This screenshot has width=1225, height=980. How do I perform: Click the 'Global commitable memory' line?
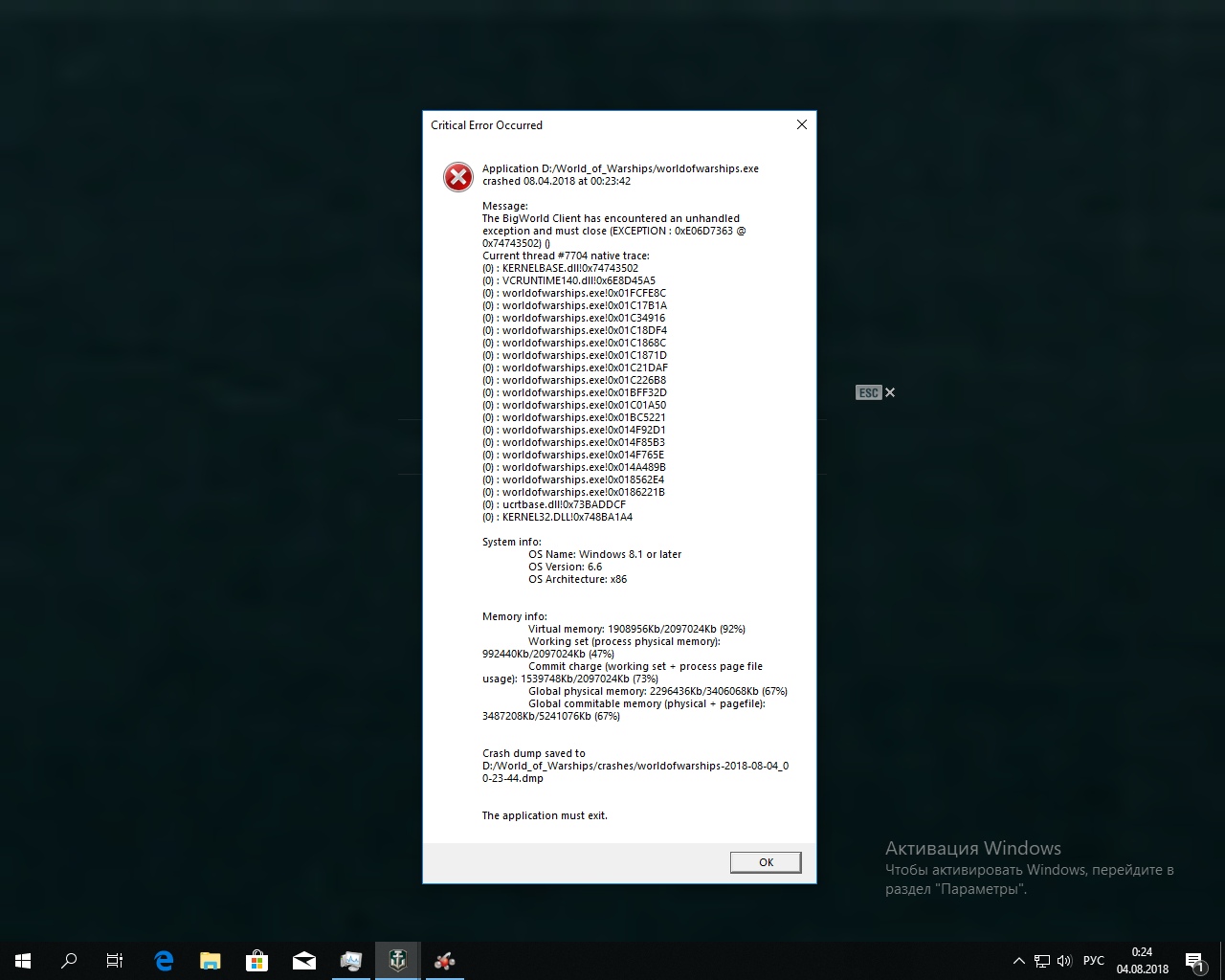tap(647, 703)
